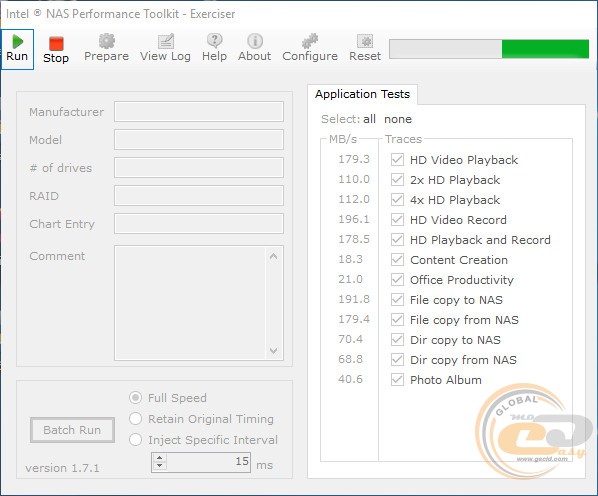Launch the Prepare gear icon
This screenshot has height=496, width=598.
106,41
